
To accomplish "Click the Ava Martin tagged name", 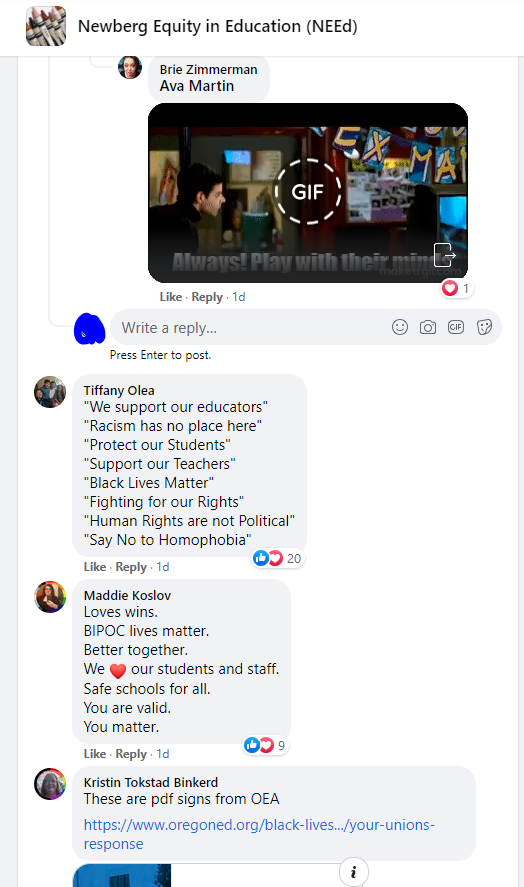I will [x=196, y=86].
